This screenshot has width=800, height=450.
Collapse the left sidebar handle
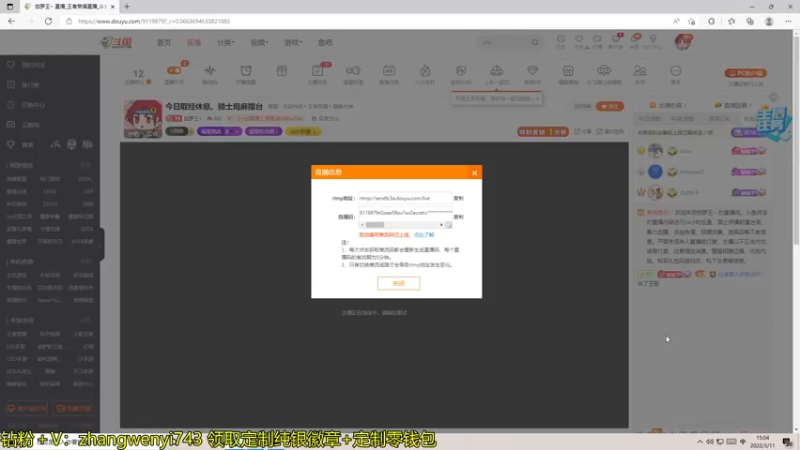point(102,244)
